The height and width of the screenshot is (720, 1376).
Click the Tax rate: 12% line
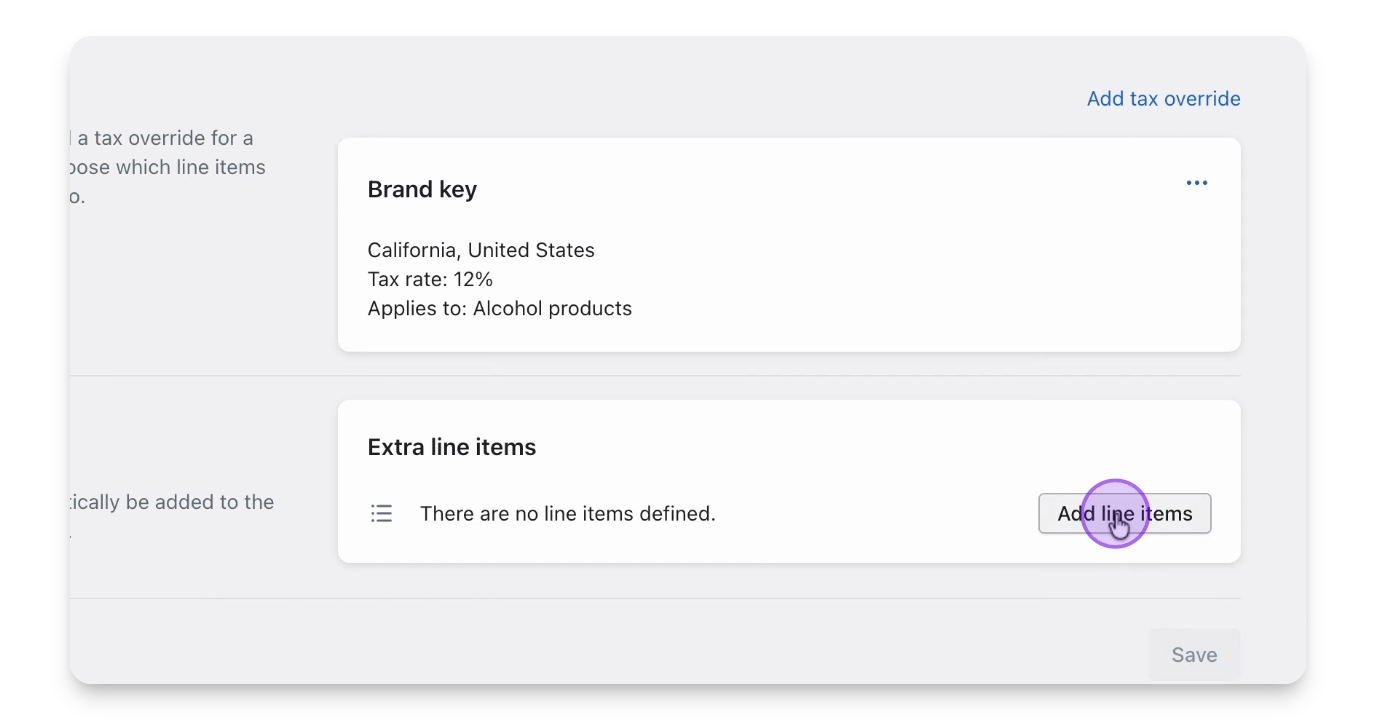click(430, 279)
